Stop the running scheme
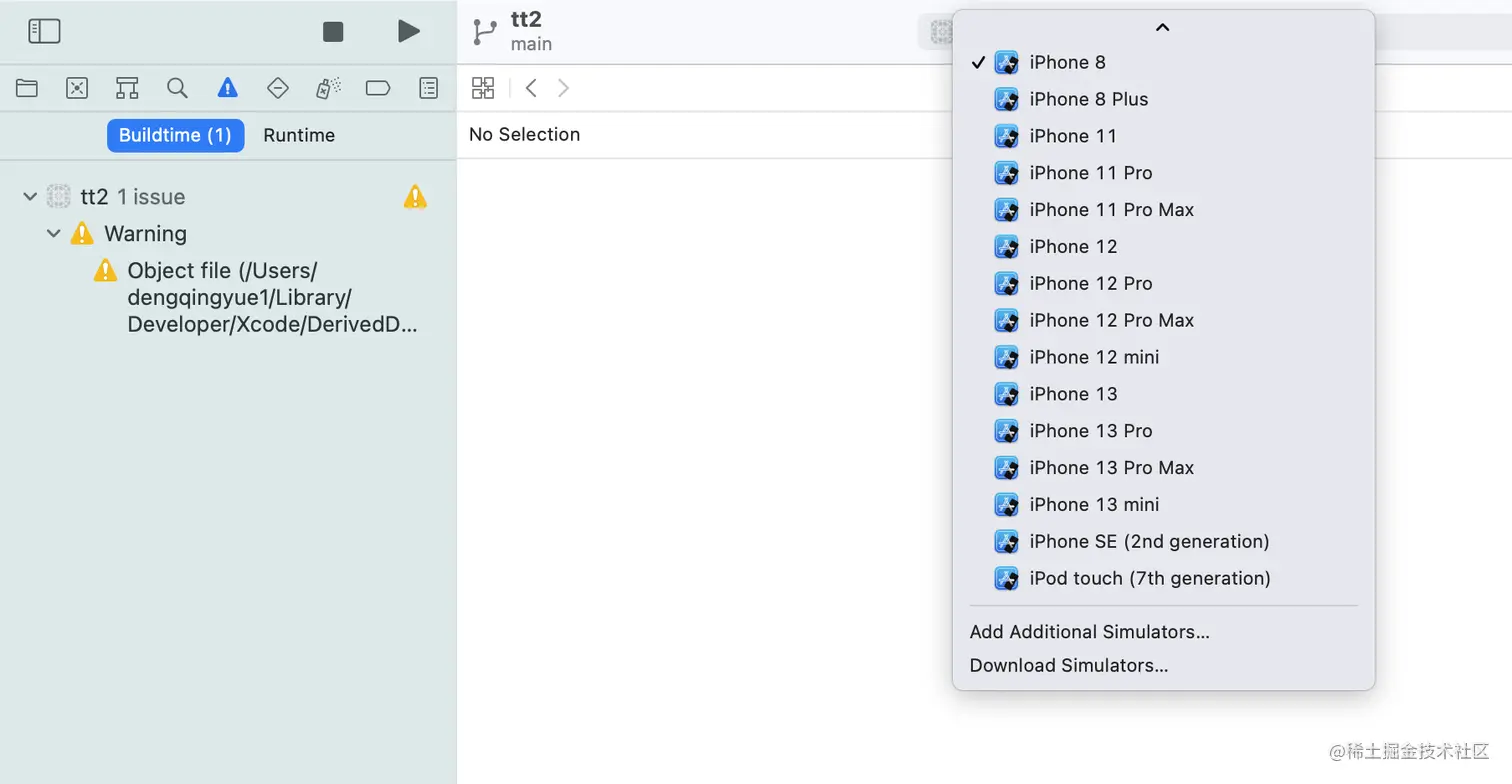This screenshot has width=1512, height=784. pos(333,32)
